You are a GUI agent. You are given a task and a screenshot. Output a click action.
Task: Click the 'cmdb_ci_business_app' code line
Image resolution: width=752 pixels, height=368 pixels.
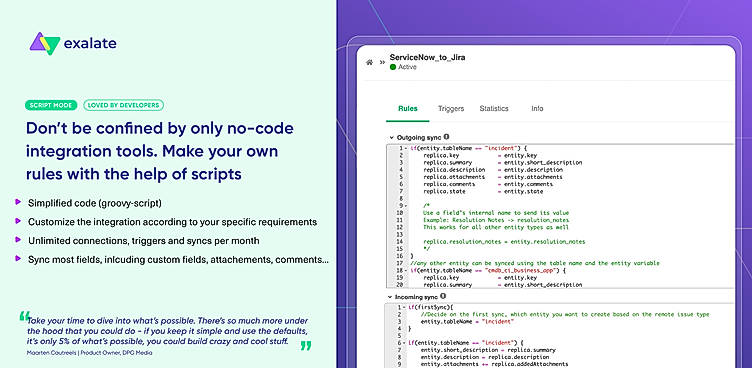coord(488,271)
